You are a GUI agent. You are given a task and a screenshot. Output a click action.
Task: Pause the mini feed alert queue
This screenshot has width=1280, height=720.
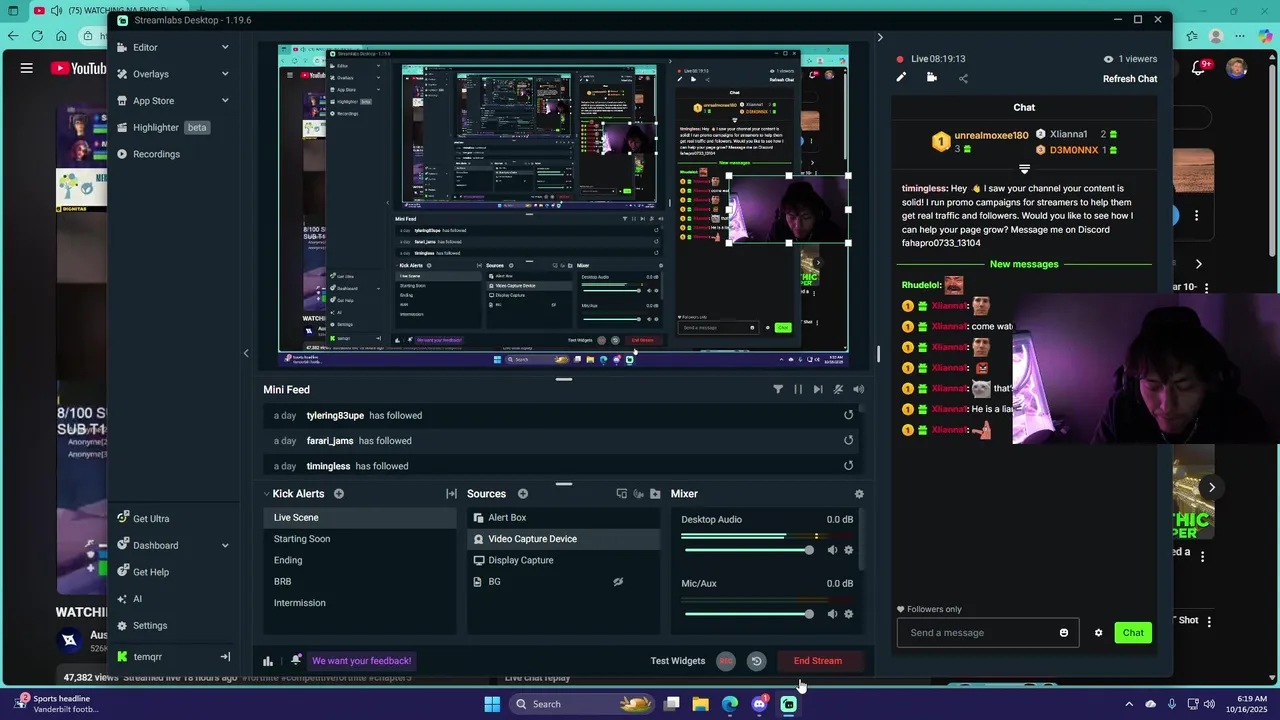click(x=798, y=389)
